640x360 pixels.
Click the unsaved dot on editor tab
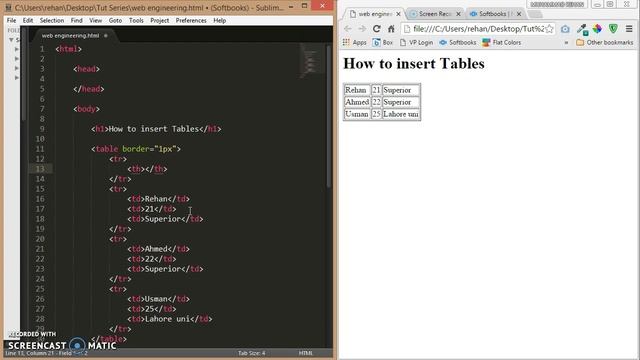coord(106,36)
